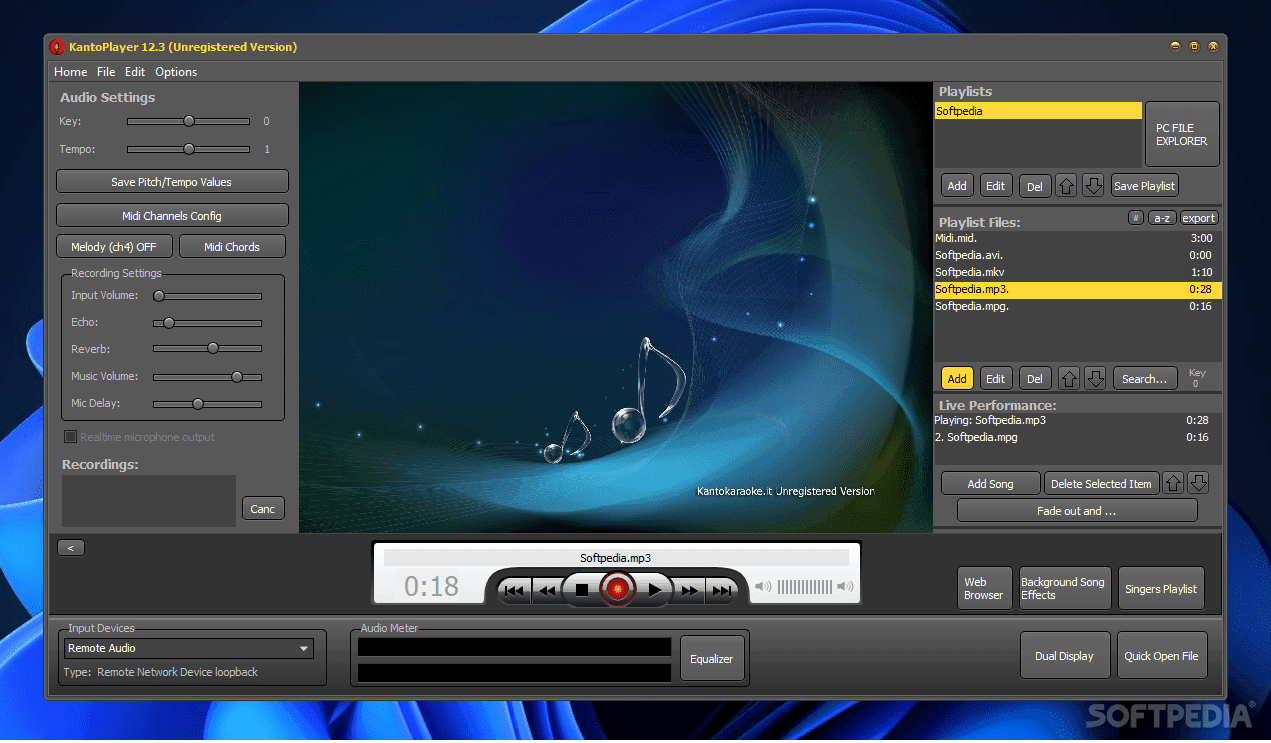Click the # numbering button in Playlist Files
This screenshot has width=1271, height=743.
click(1136, 218)
